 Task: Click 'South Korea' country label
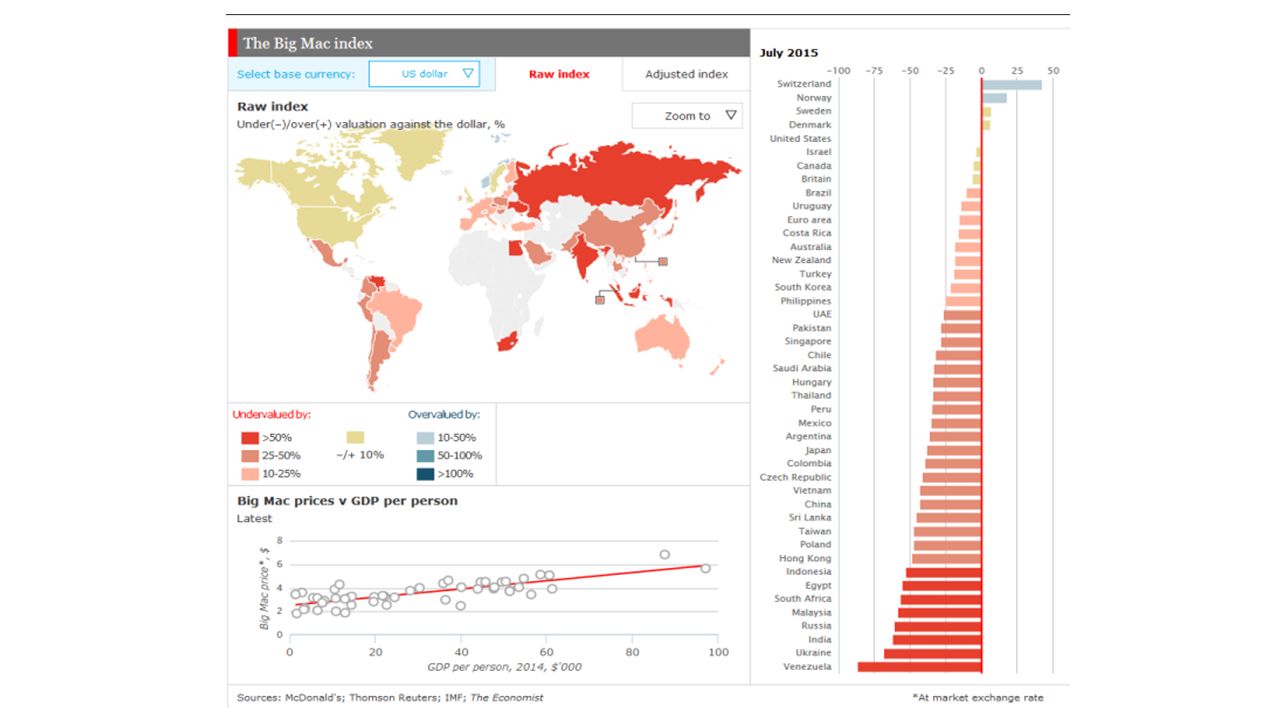803,287
